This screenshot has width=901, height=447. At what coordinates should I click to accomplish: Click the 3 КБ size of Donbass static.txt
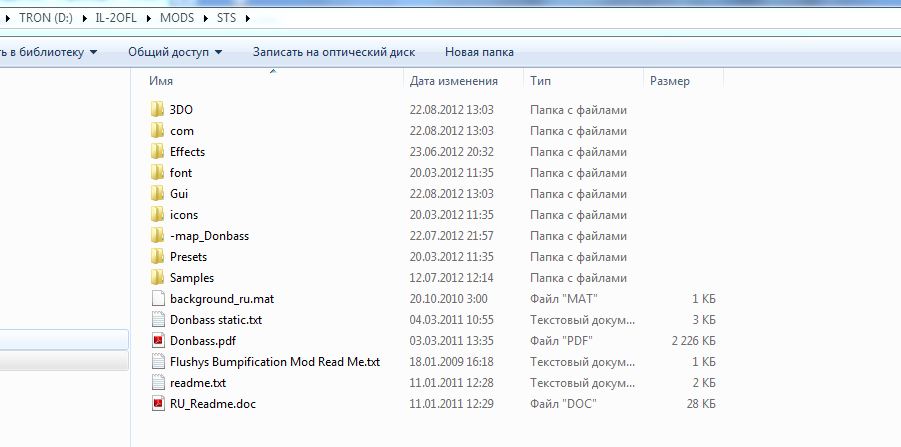(704, 319)
